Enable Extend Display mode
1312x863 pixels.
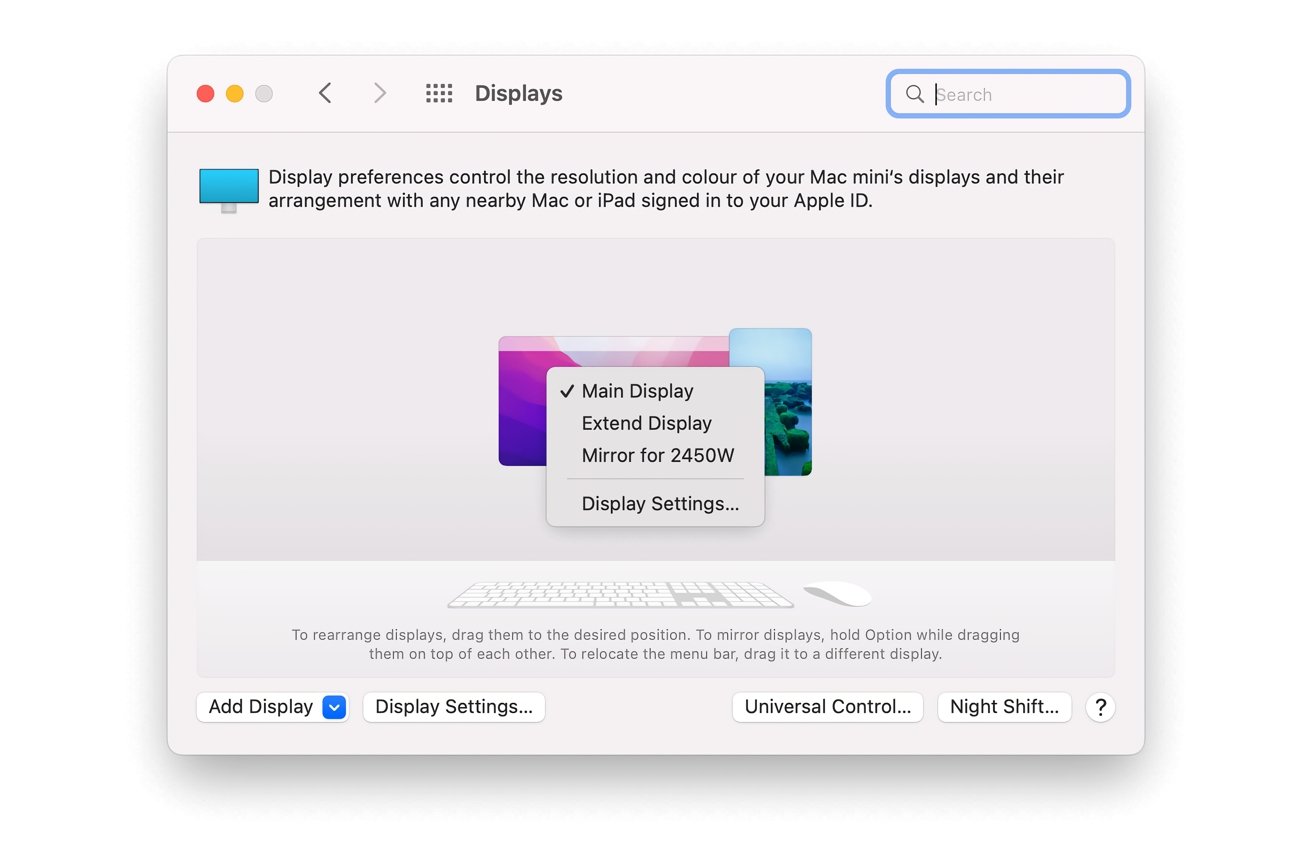pos(646,423)
